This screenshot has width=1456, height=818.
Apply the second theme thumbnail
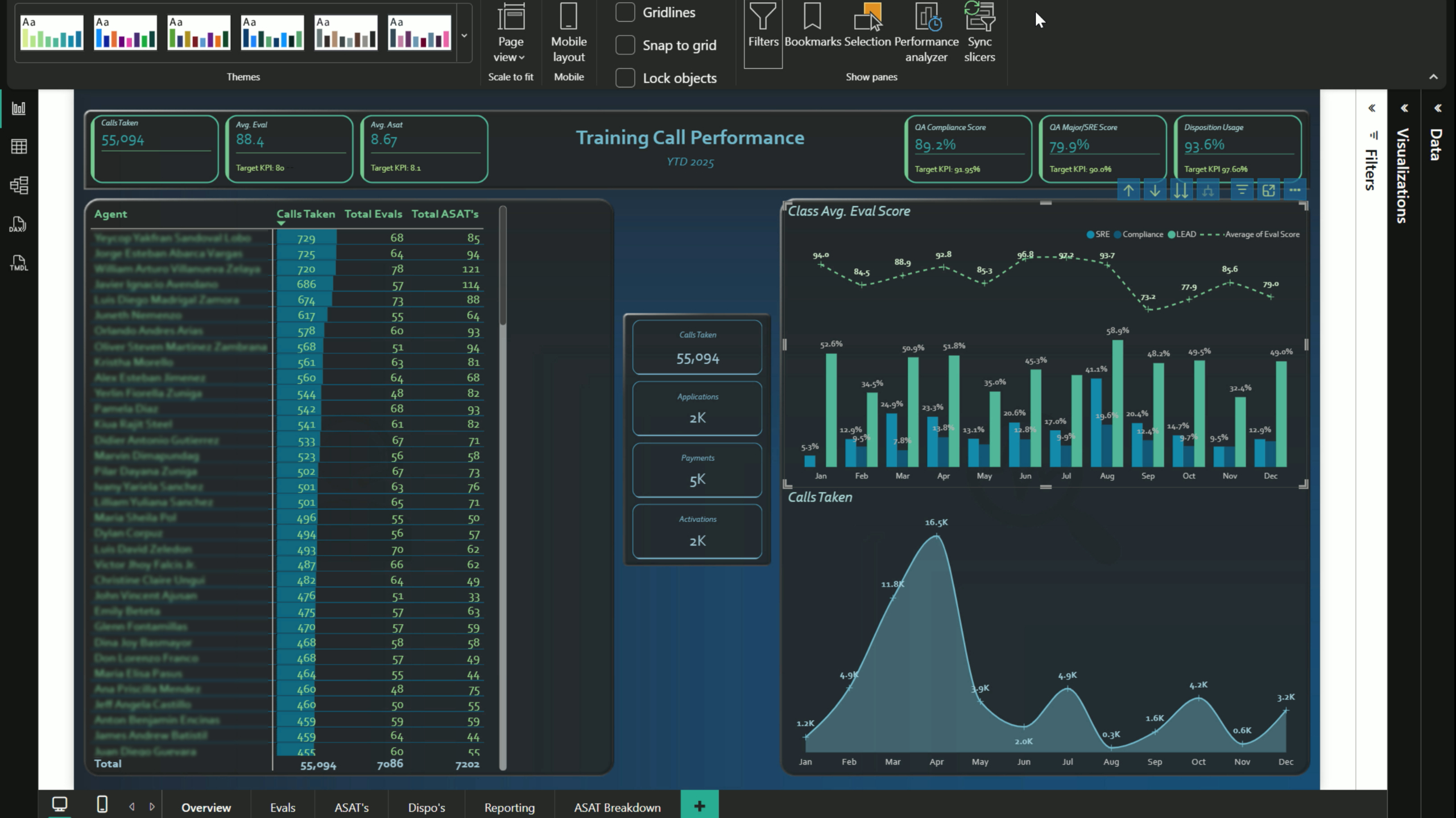click(x=125, y=32)
